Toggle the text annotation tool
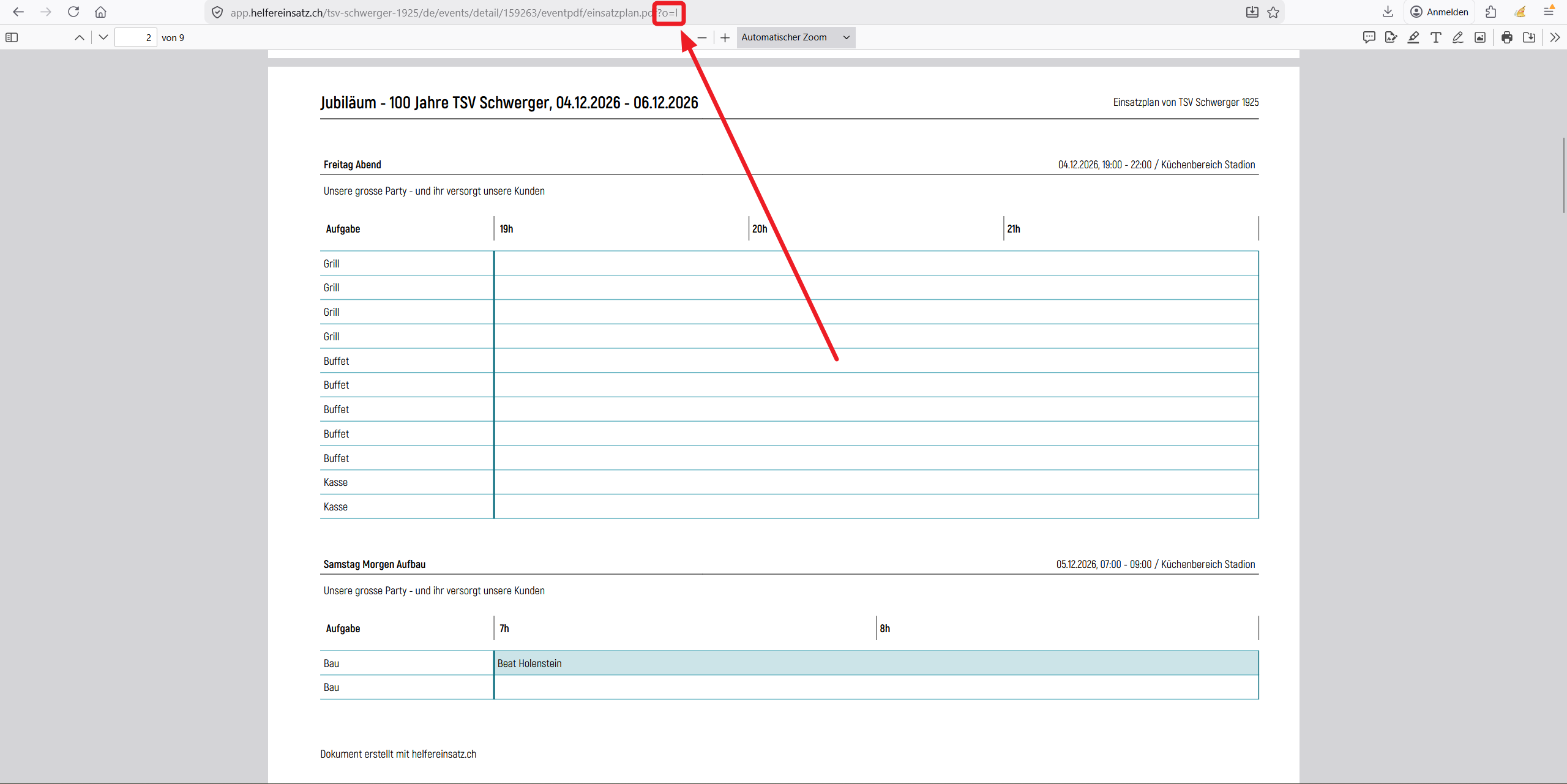 pos(1435,37)
